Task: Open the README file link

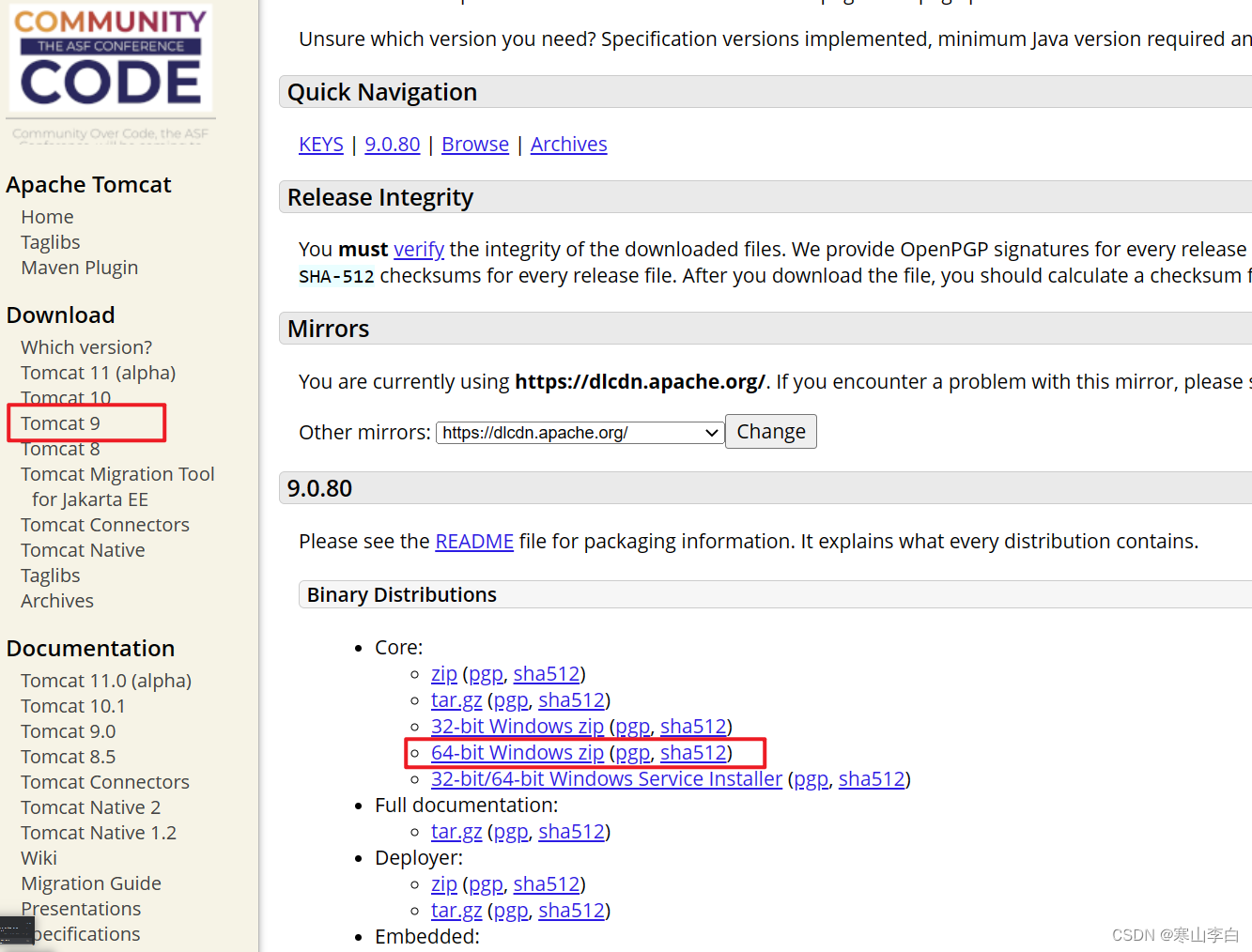Action: tap(474, 542)
